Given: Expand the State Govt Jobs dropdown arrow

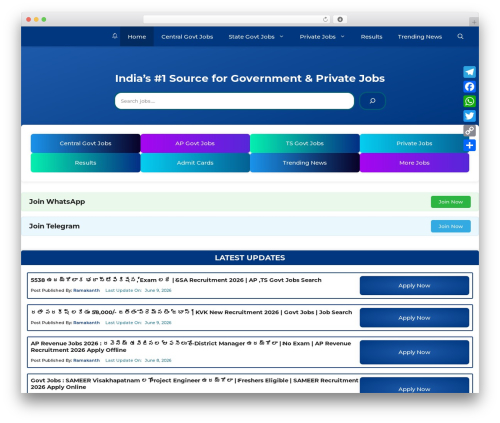Looking at the screenshot, I should [x=281, y=36].
